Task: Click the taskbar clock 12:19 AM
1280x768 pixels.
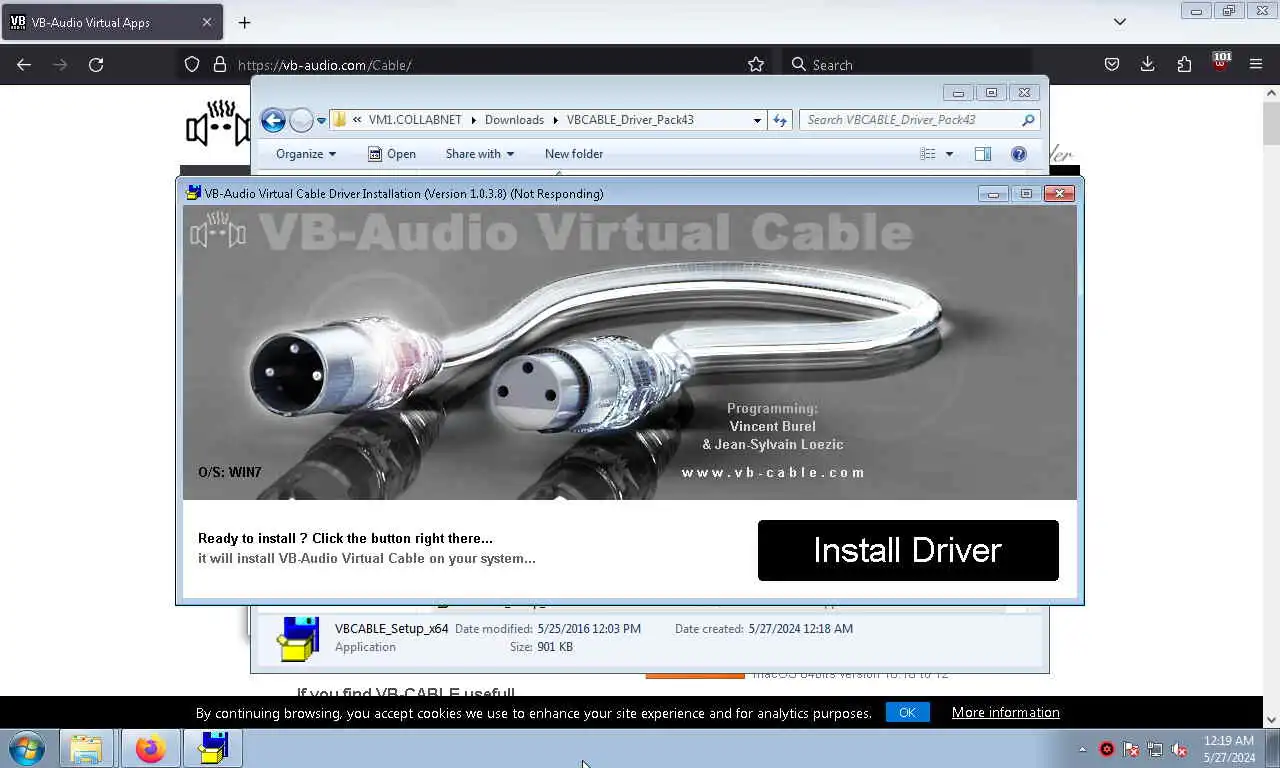Action: (x=1229, y=741)
